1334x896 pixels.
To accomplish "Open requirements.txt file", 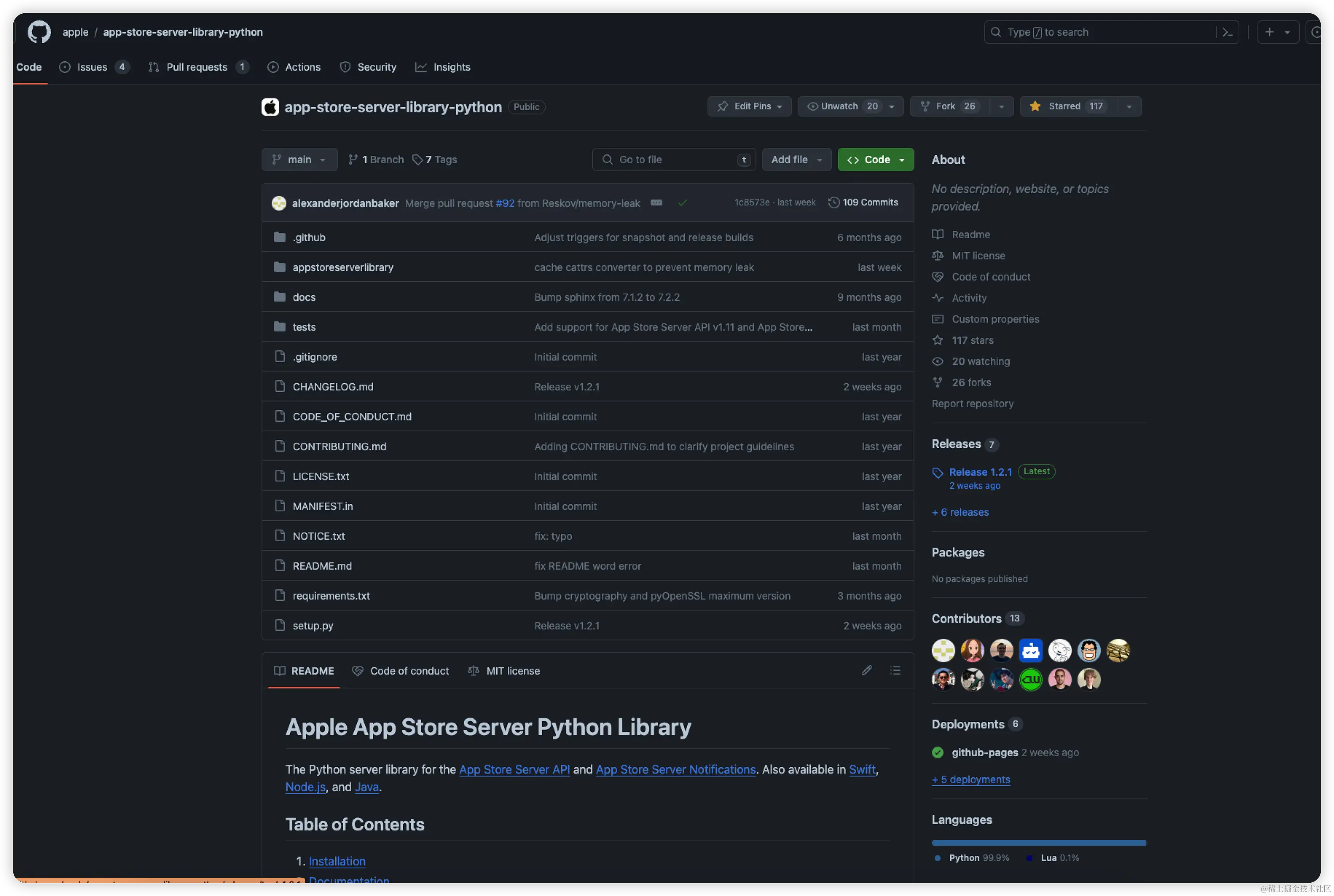I will pyautogui.click(x=331, y=596).
